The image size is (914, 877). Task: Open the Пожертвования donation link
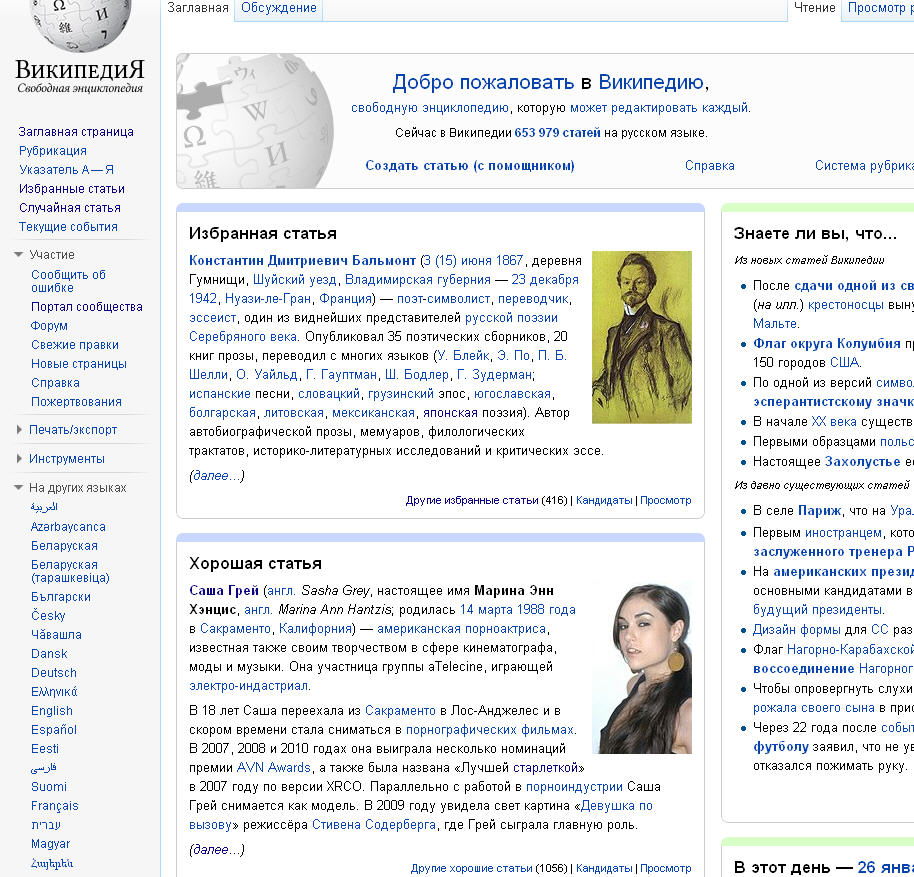(x=76, y=401)
